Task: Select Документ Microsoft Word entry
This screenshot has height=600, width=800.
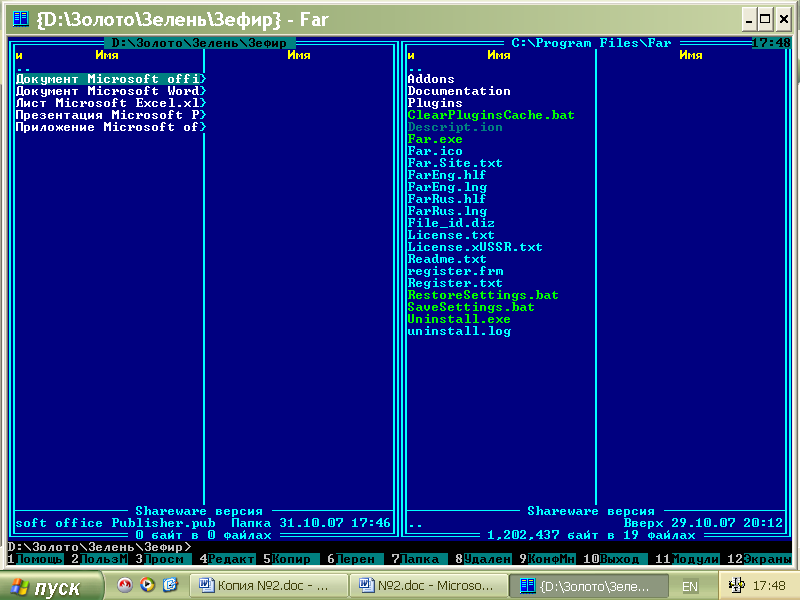Action: click(x=111, y=91)
